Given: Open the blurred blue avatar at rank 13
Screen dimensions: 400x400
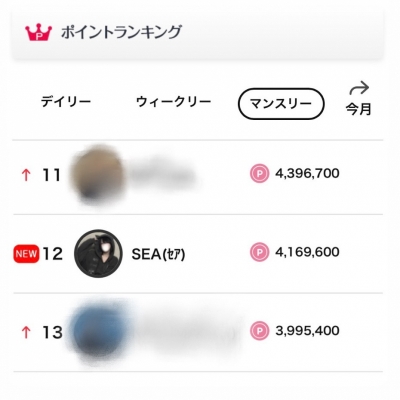Looking at the screenshot, I should [x=99, y=333].
